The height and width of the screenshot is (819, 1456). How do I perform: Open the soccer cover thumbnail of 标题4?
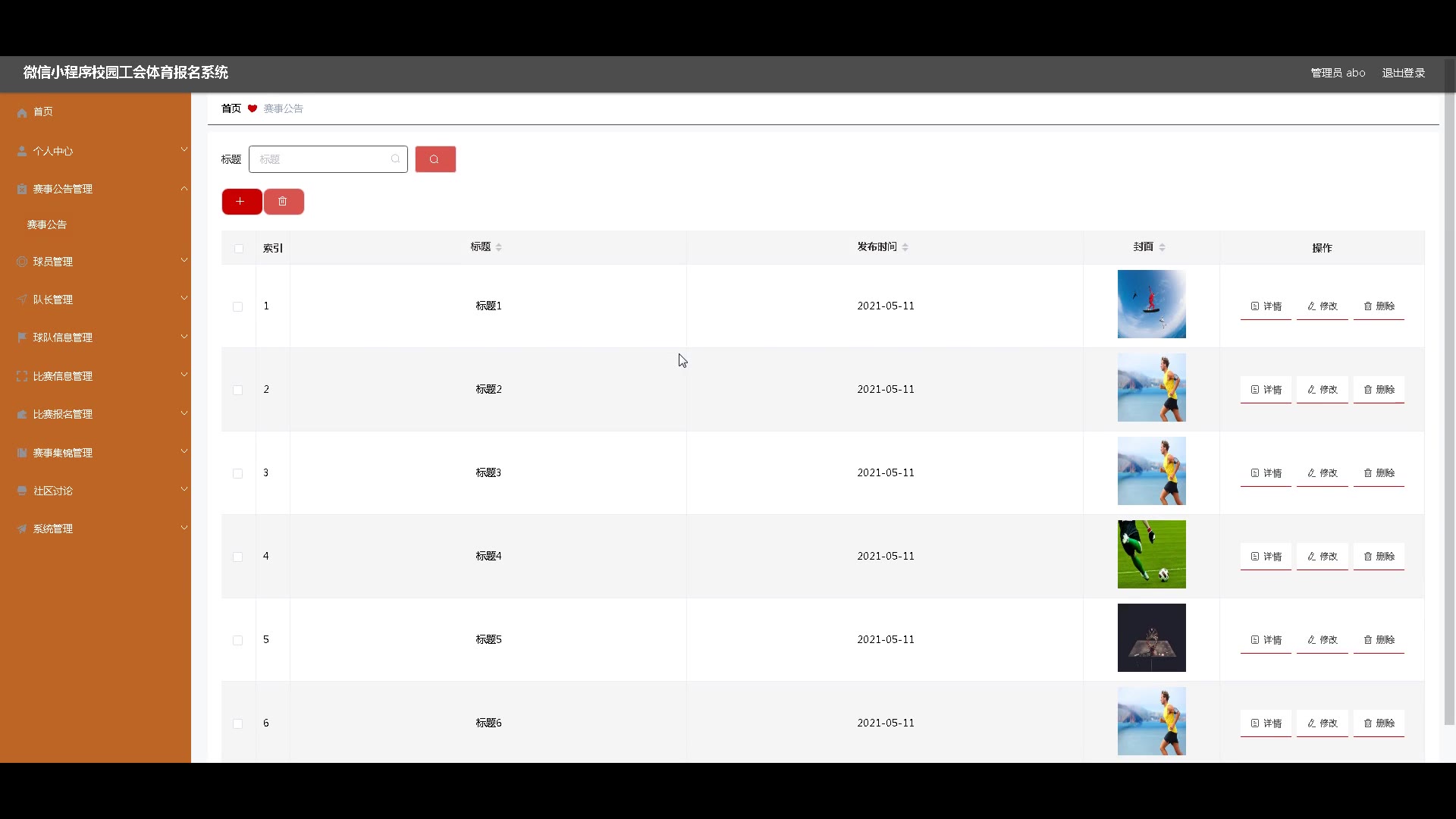click(1151, 554)
